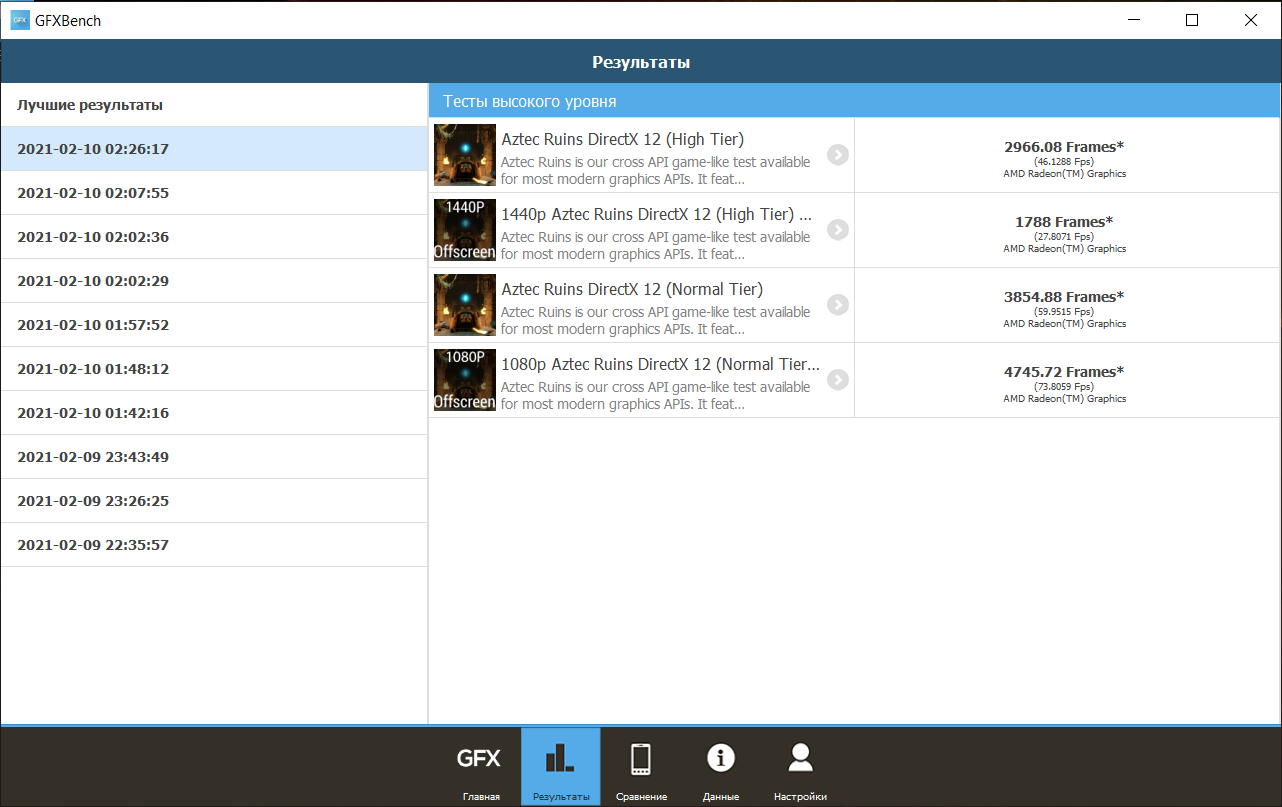Select result 2021-02-10 01:42:16
1282x807 pixels.
pos(214,413)
